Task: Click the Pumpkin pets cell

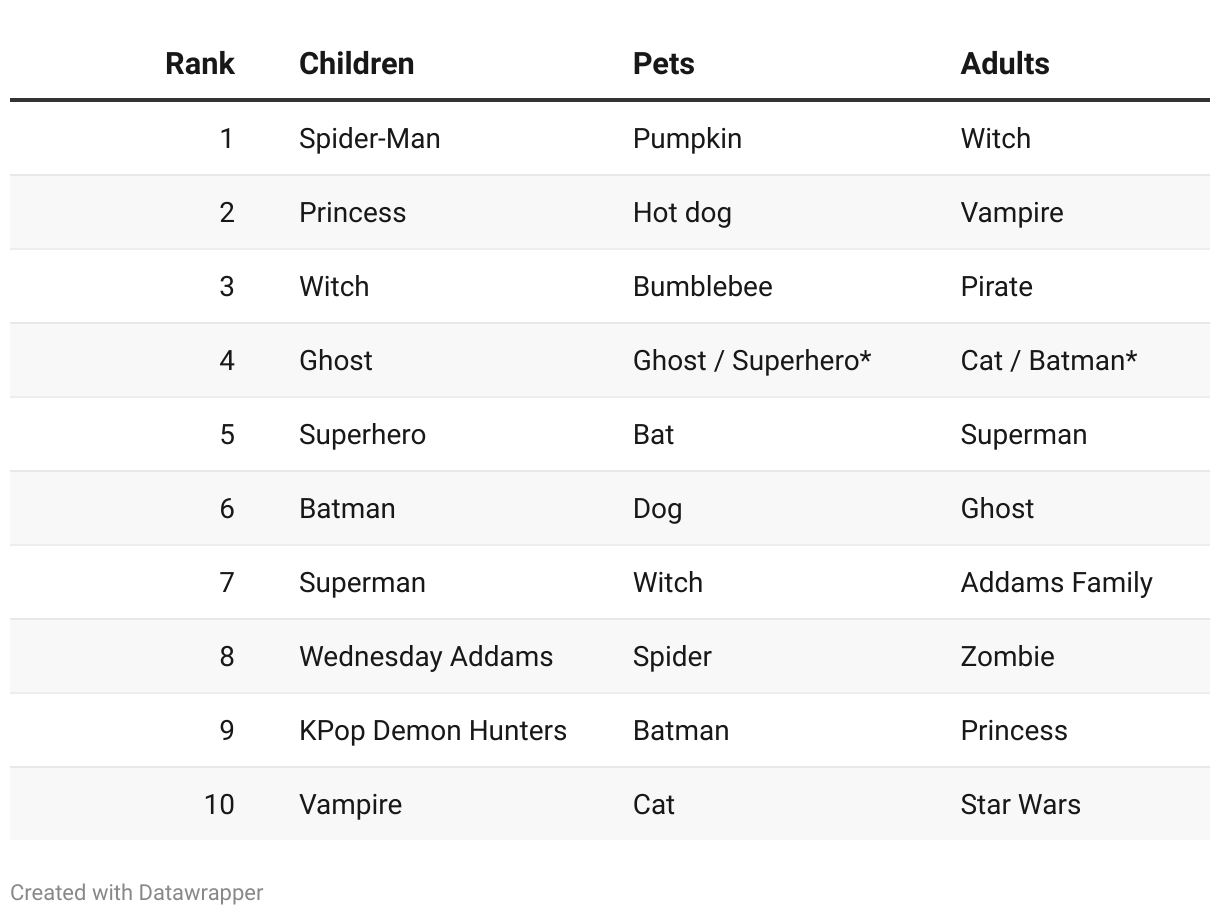Action: point(687,138)
